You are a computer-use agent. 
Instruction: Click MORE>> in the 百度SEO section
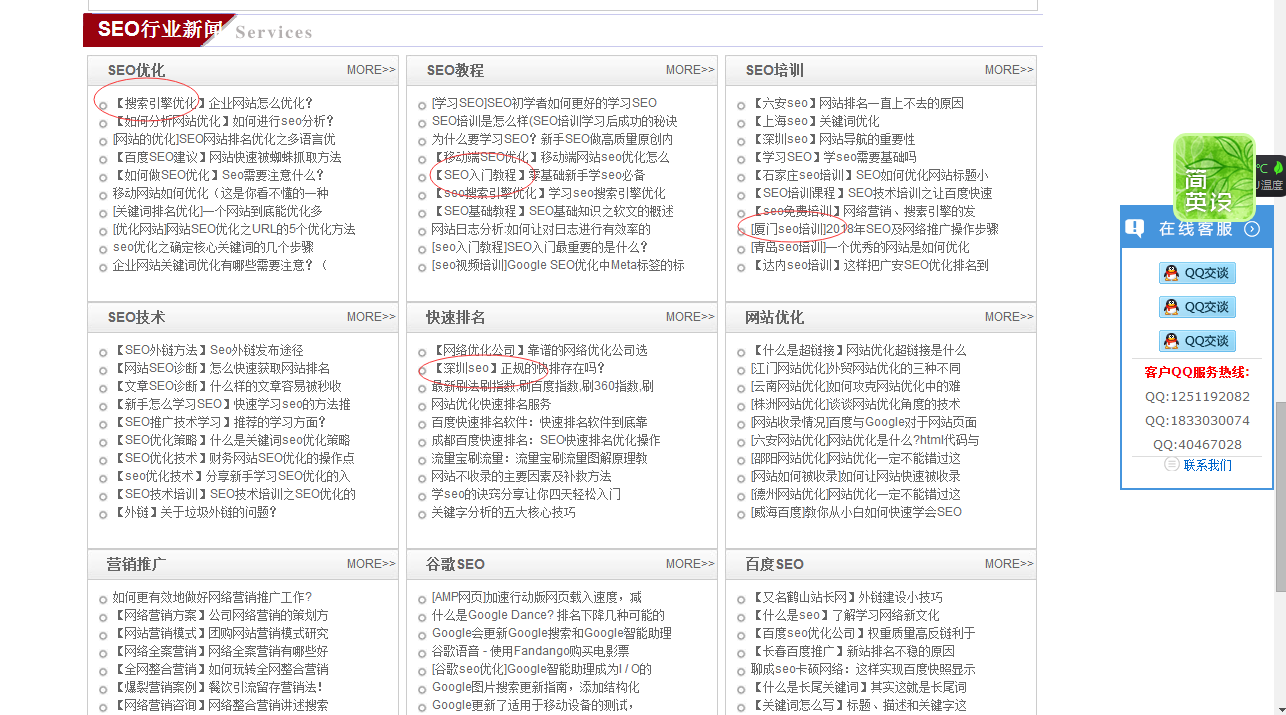1008,563
